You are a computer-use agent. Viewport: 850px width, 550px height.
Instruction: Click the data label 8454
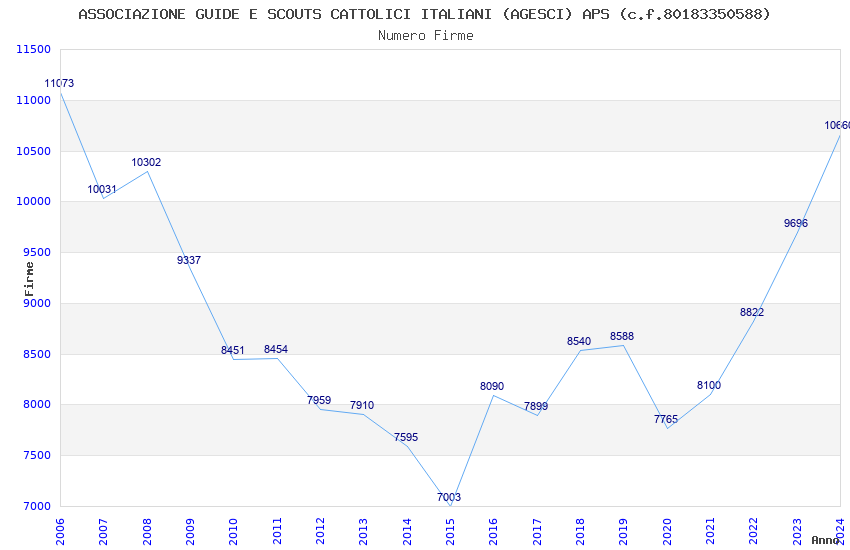coord(276,349)
